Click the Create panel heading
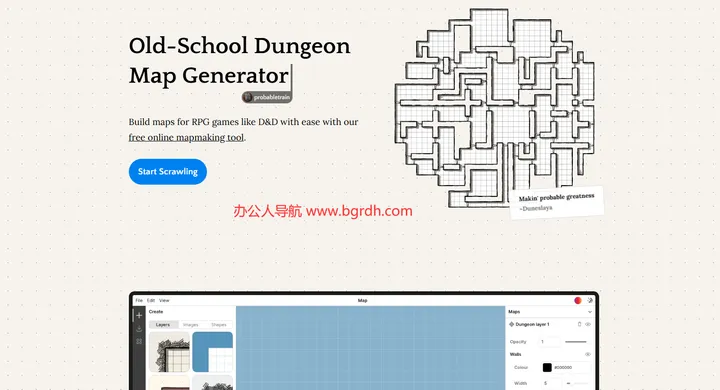 156,312
